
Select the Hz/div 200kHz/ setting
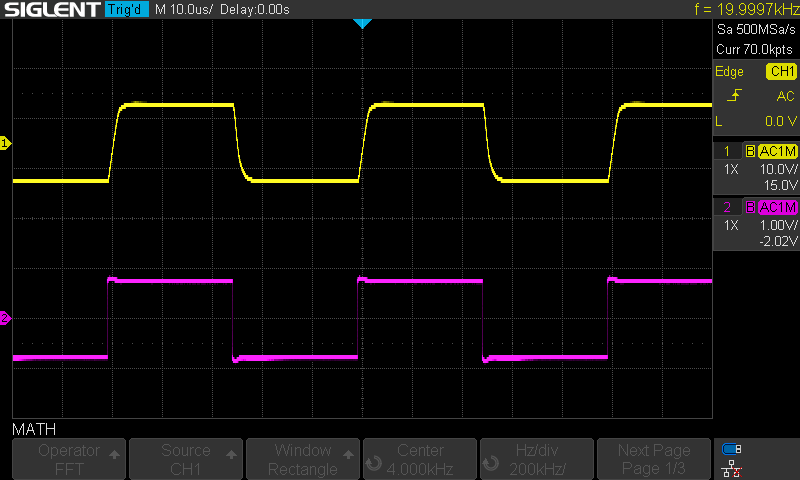pyautogui.click(x=537, y=459)
